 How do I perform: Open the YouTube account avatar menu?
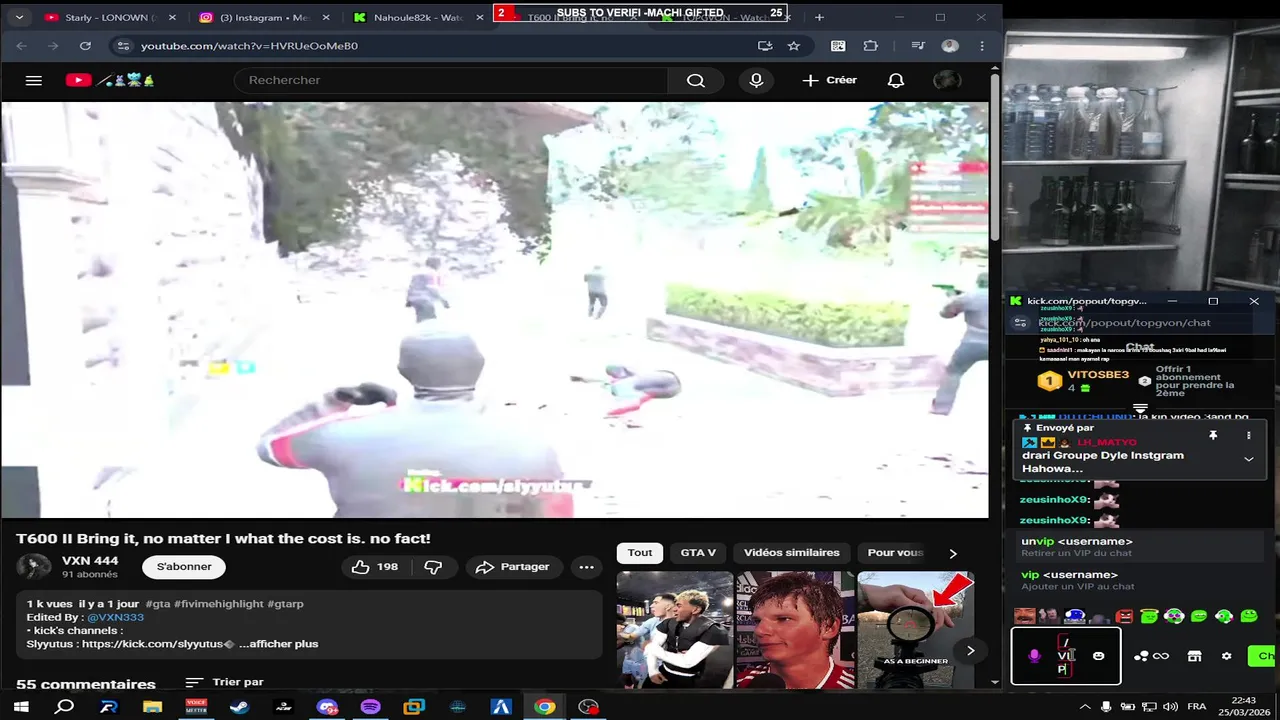[x=947, y=80]
